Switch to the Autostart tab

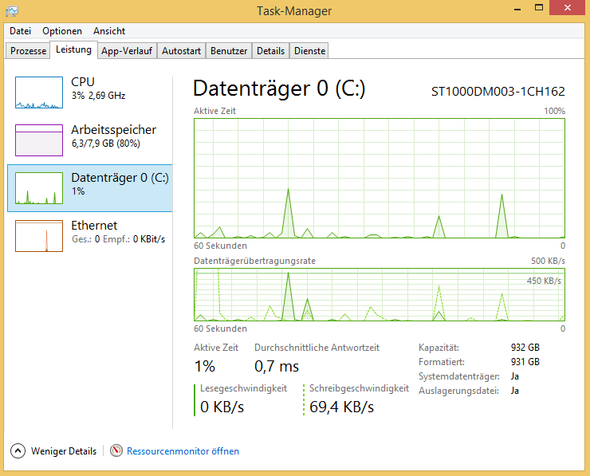coord(181,51)
